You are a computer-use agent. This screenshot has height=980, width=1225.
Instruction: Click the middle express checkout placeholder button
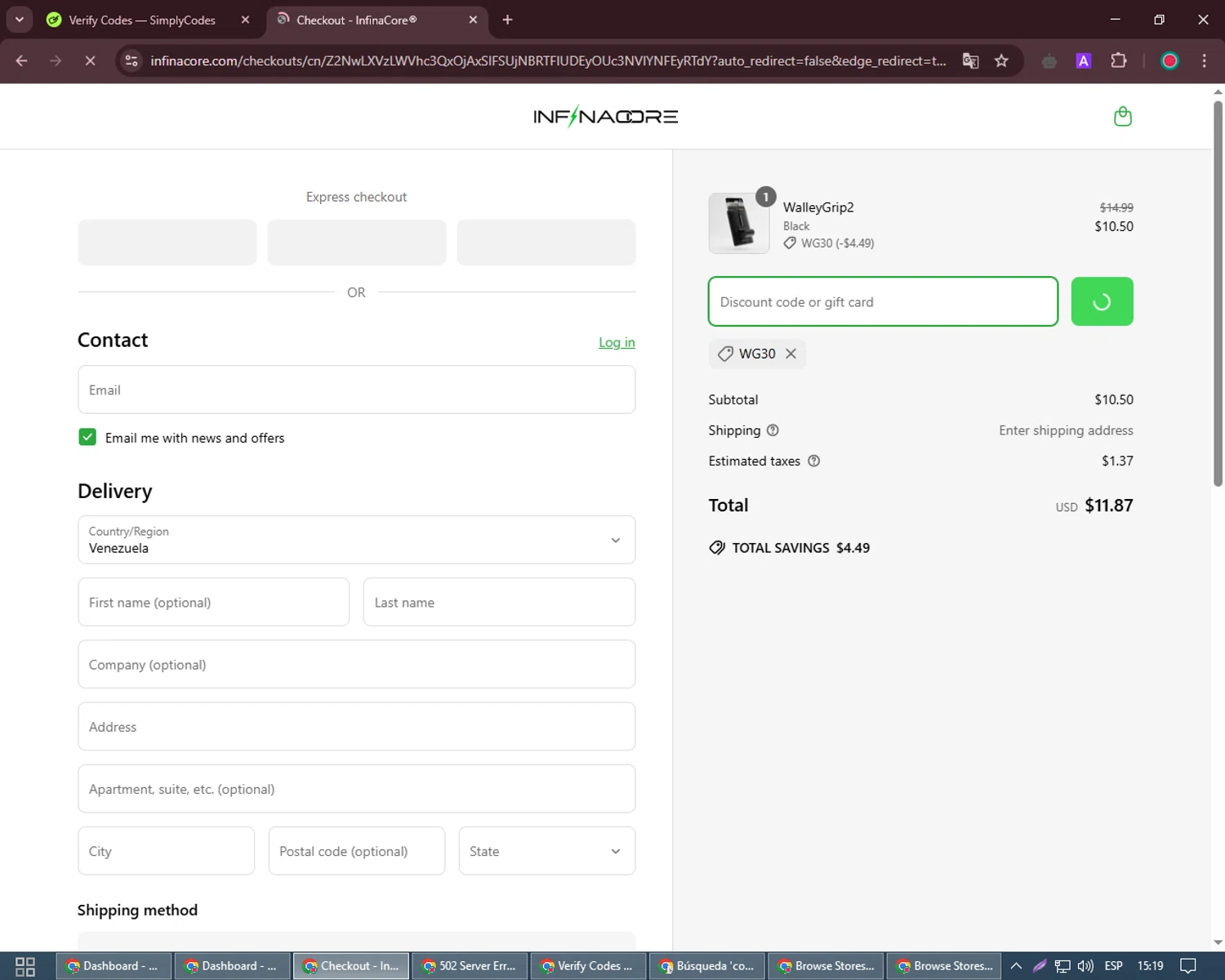click(x=357, y=242)
